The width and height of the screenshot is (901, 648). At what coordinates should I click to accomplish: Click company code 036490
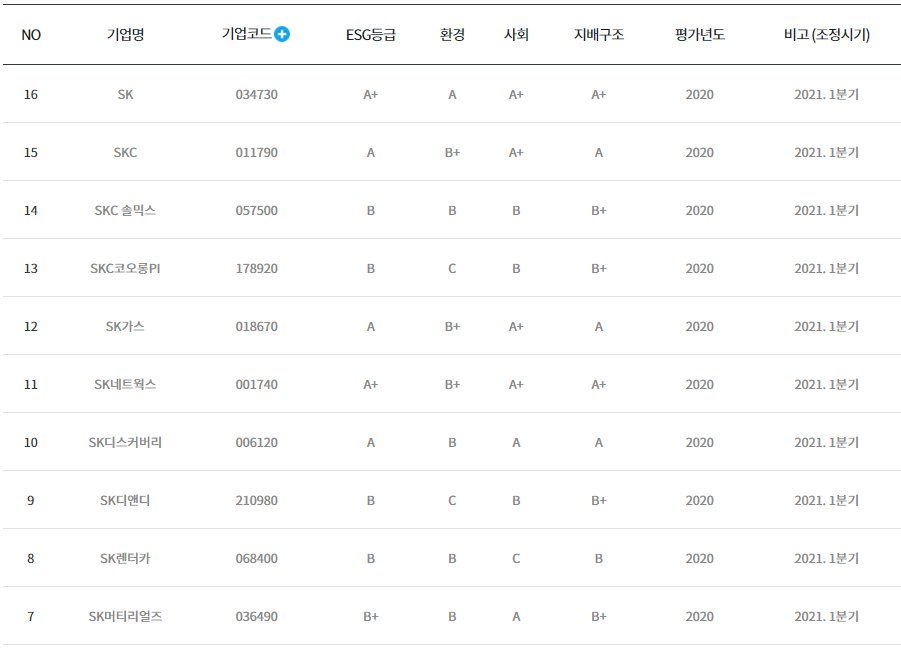pyautogui.click(x=256, y=616)
